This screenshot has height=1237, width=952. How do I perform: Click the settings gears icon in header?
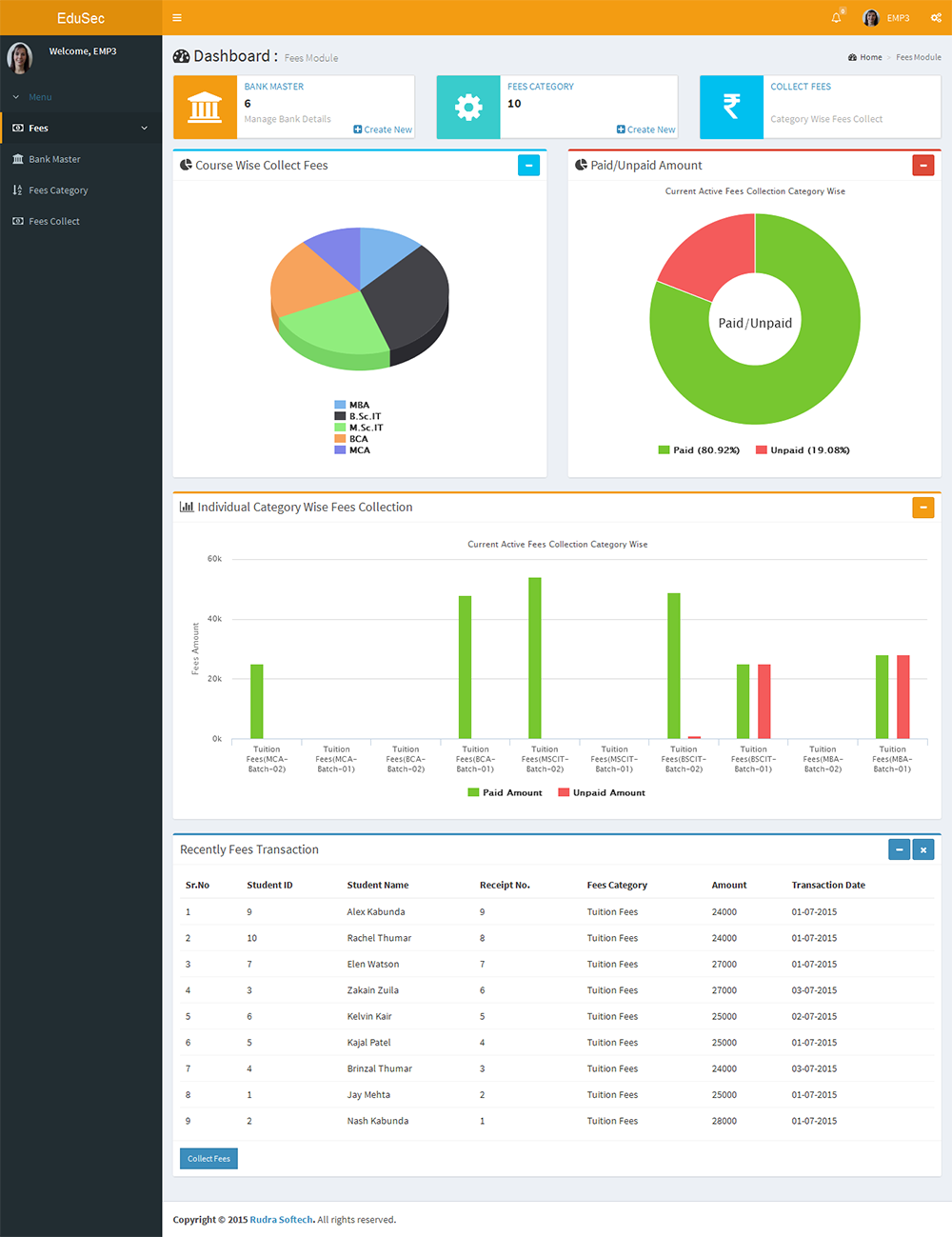(x=936, y=17)
